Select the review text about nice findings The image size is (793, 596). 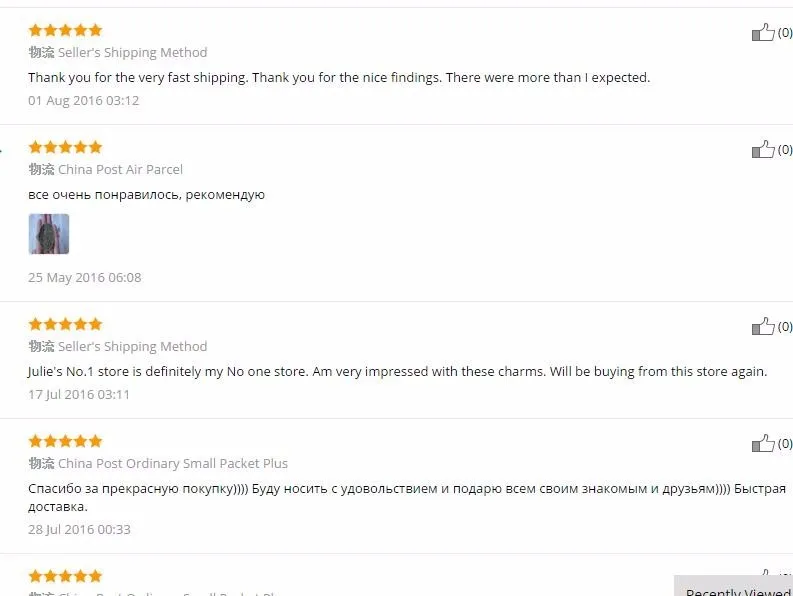click(339, 77)
